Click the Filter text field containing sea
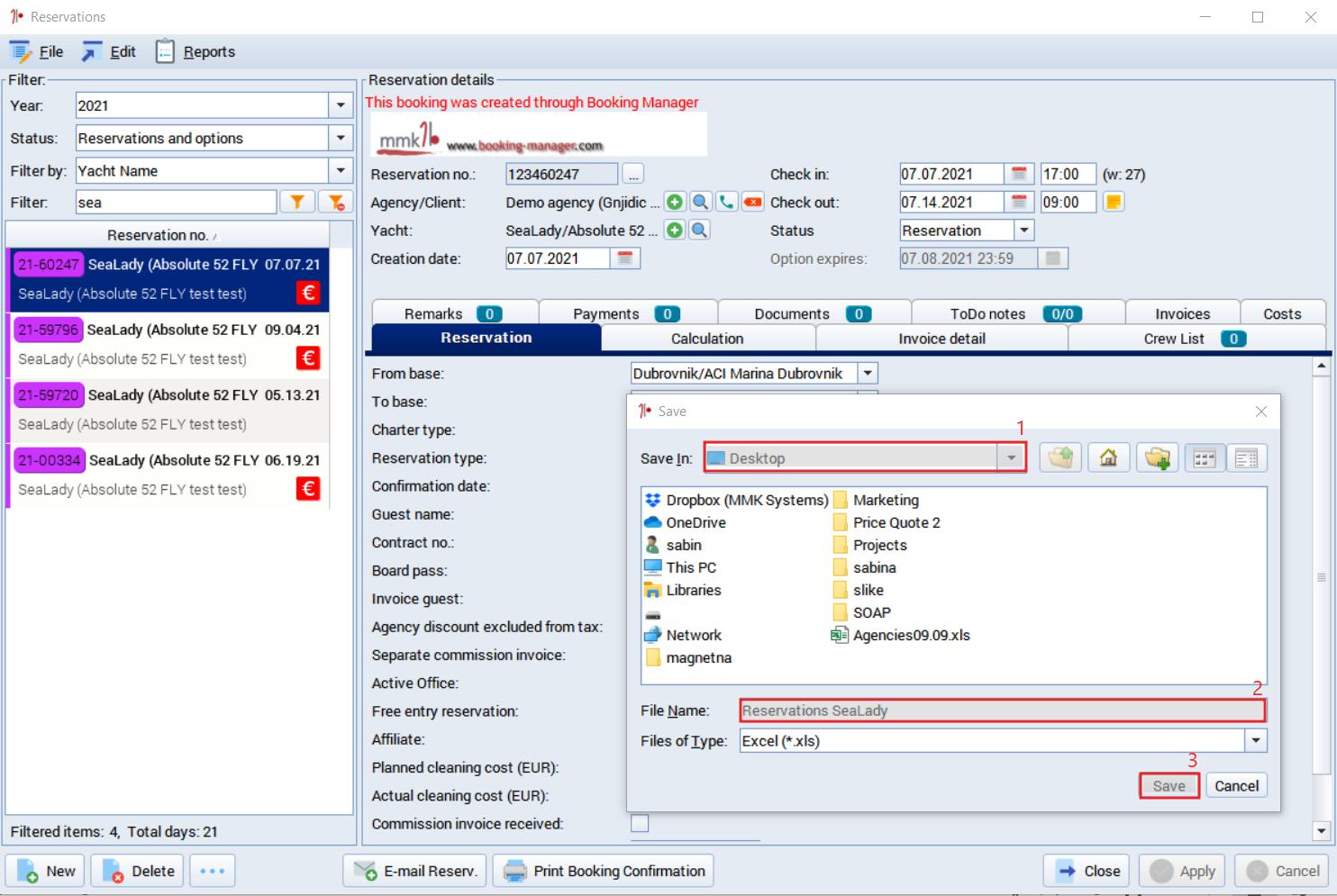This screenshot has width=1337, height=896. pos(176,203)
